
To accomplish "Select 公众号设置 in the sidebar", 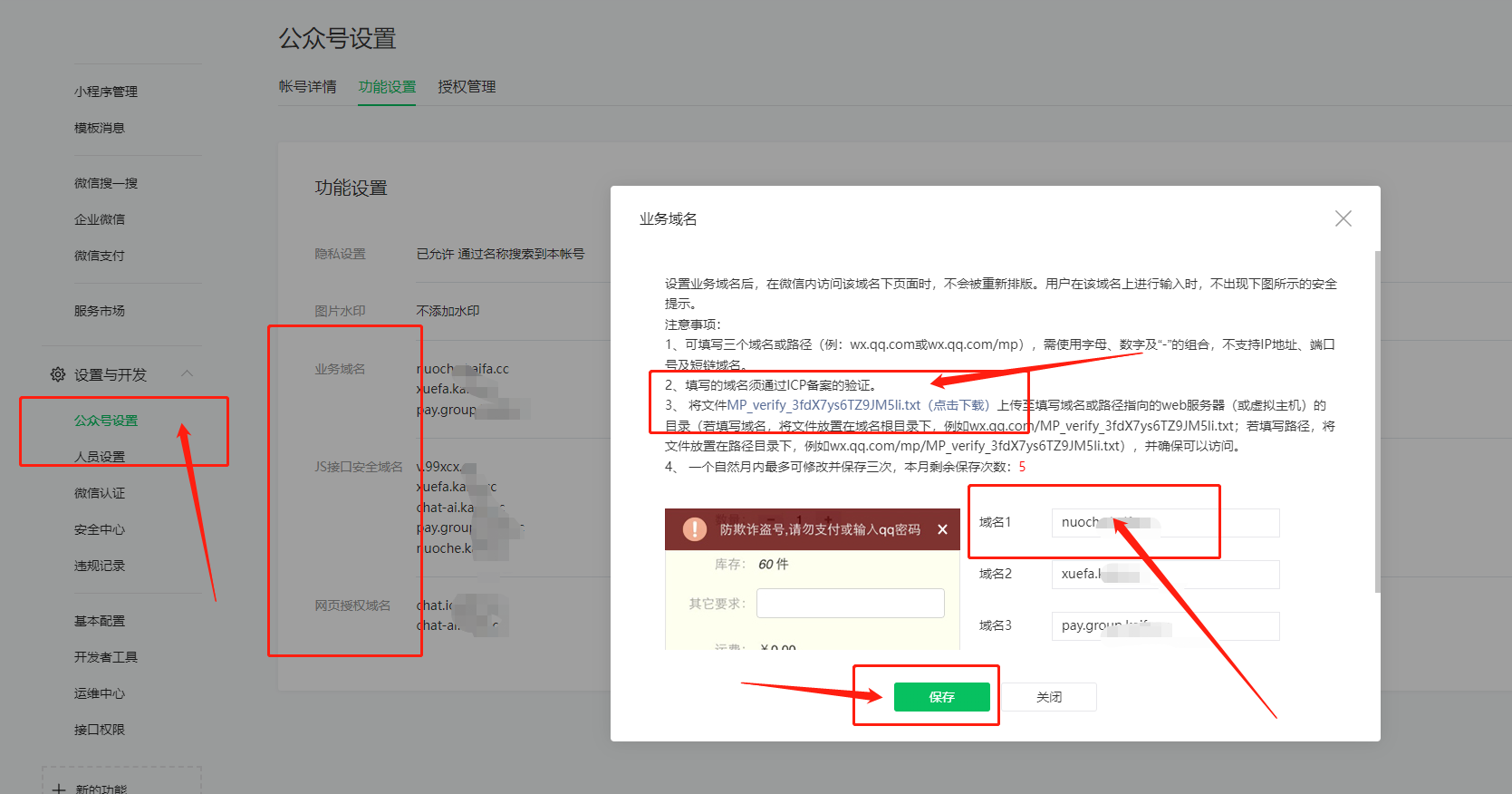I will coord(106,421).
